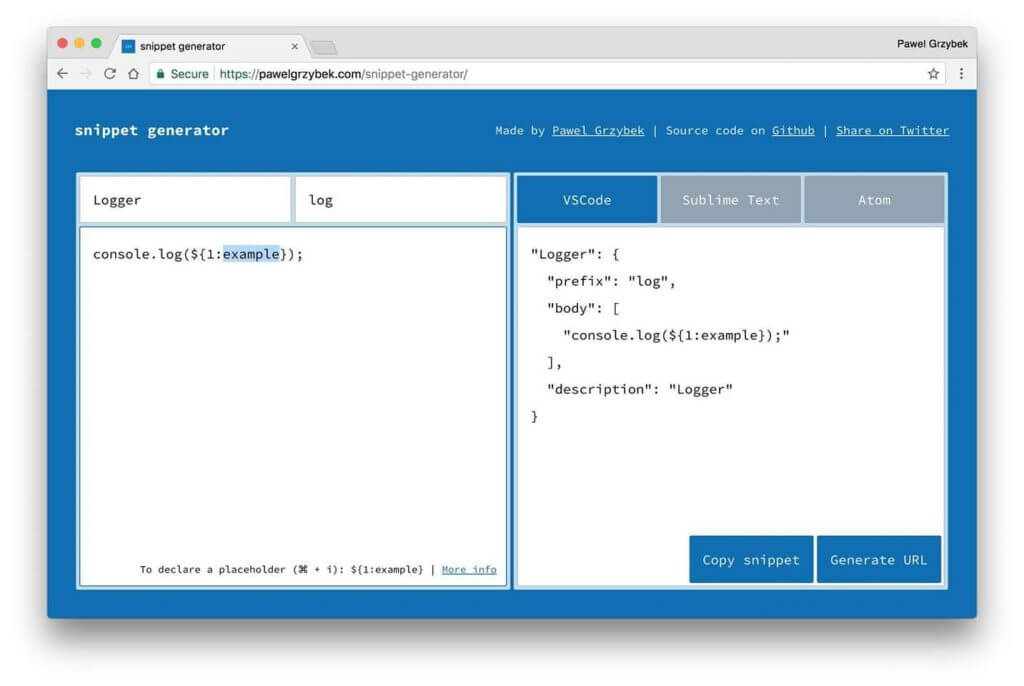This screenshot has width=1024, height=686.
Task: Open Chrome's three-dot menu
Action: click(x=961, y=73)
